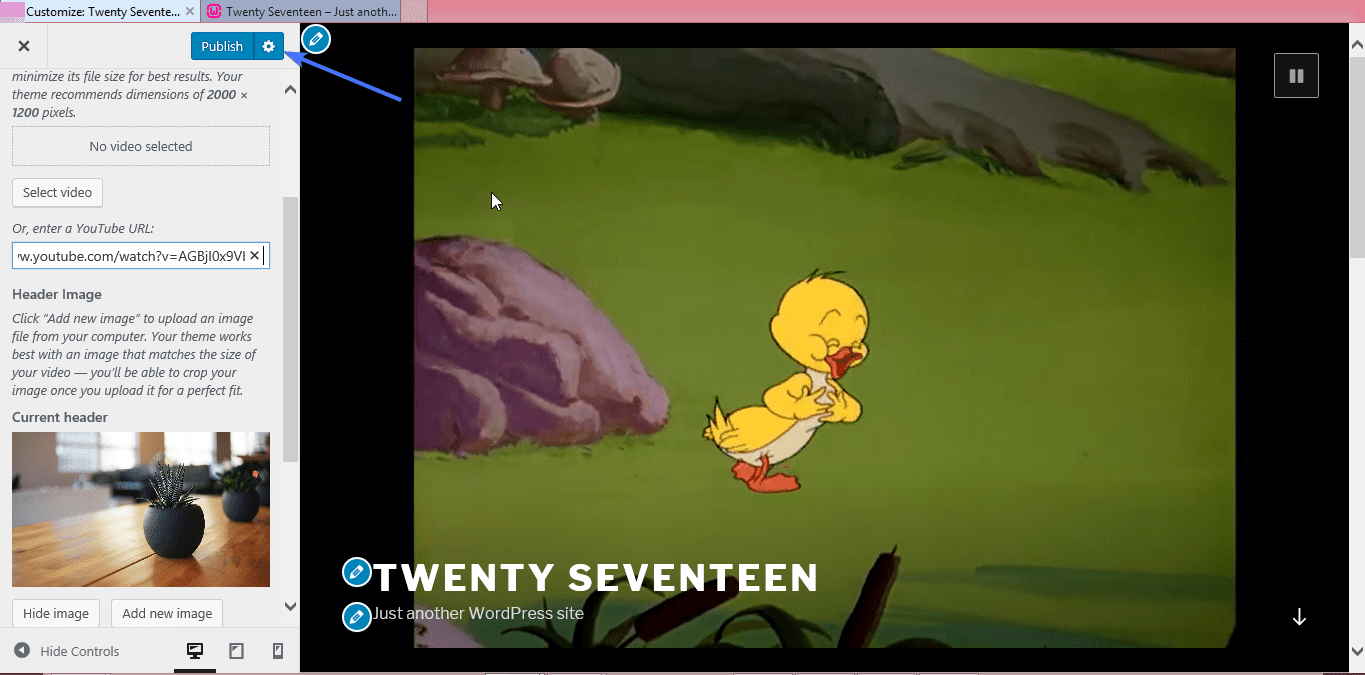This screenshot has height=675, width=1365.
Task: Click the scroll down arrow in preview
Action: pos(1299,617)
